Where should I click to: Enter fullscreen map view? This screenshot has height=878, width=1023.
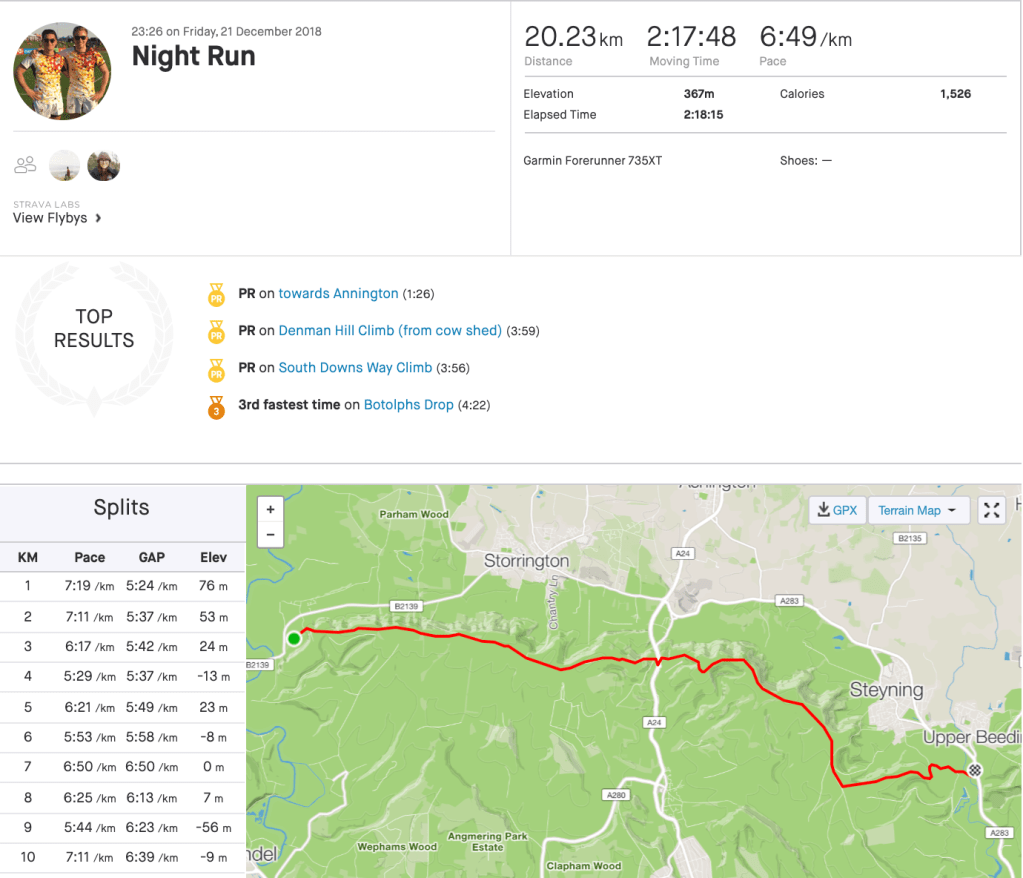point(991,510)
